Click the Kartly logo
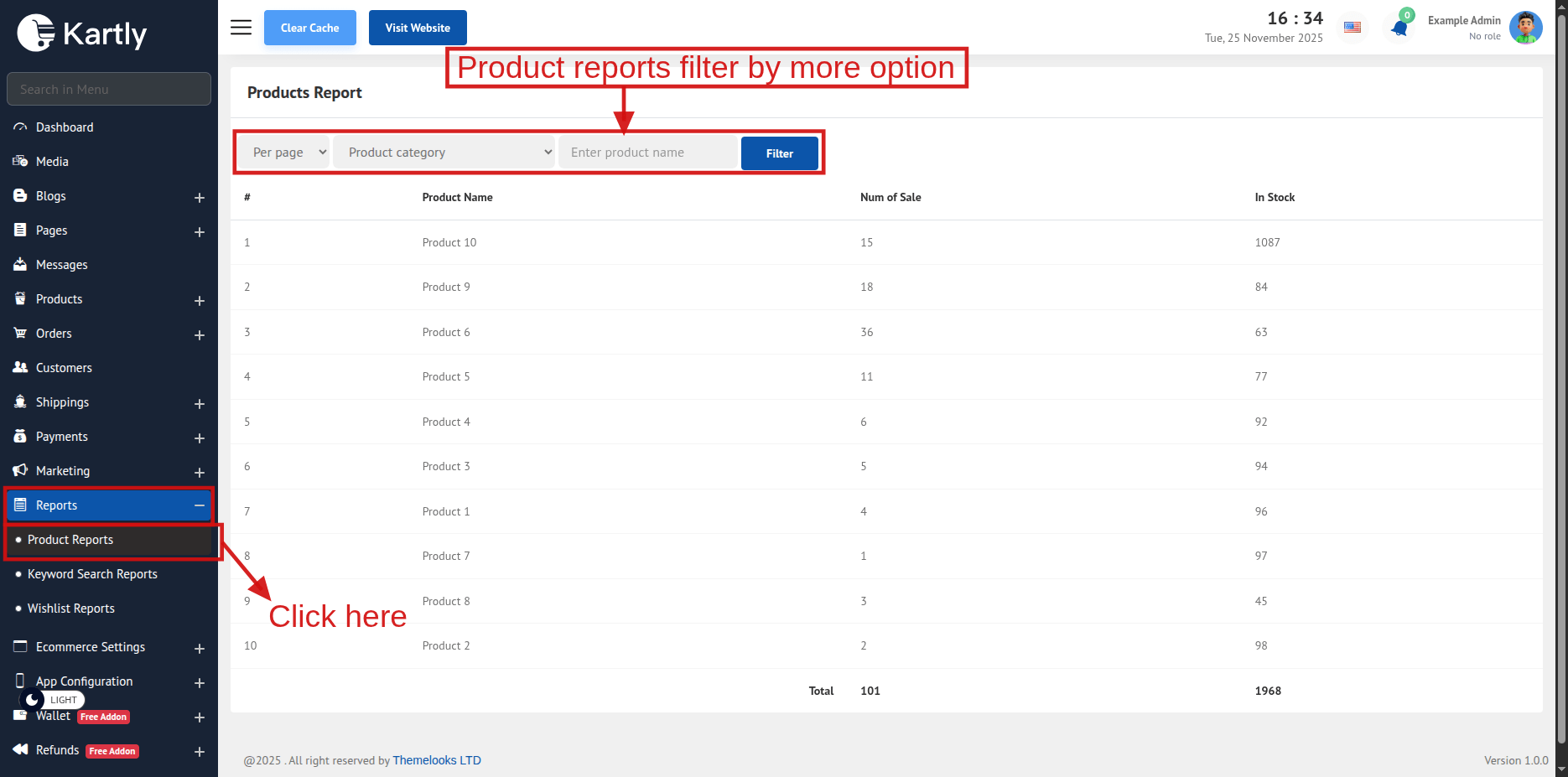1568x777 pixels. [82, 34]
